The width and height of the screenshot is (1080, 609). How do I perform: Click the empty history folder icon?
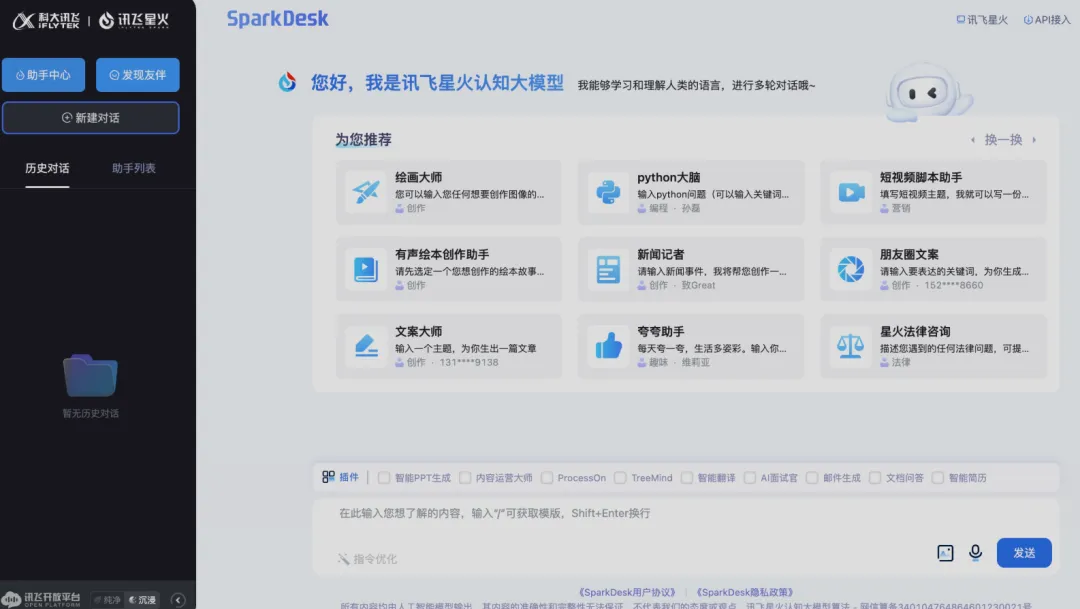[90, 375]
